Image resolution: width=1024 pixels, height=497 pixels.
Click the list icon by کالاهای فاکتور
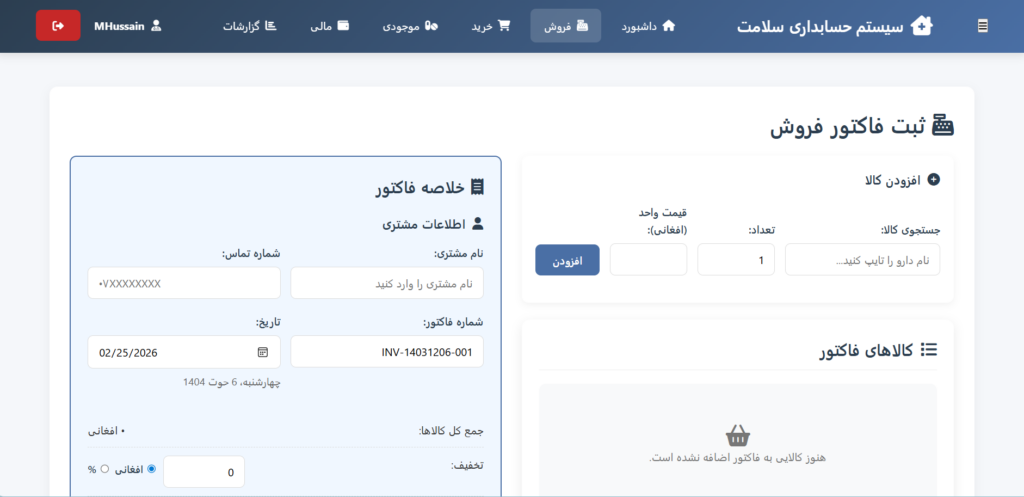coord(929,350)
